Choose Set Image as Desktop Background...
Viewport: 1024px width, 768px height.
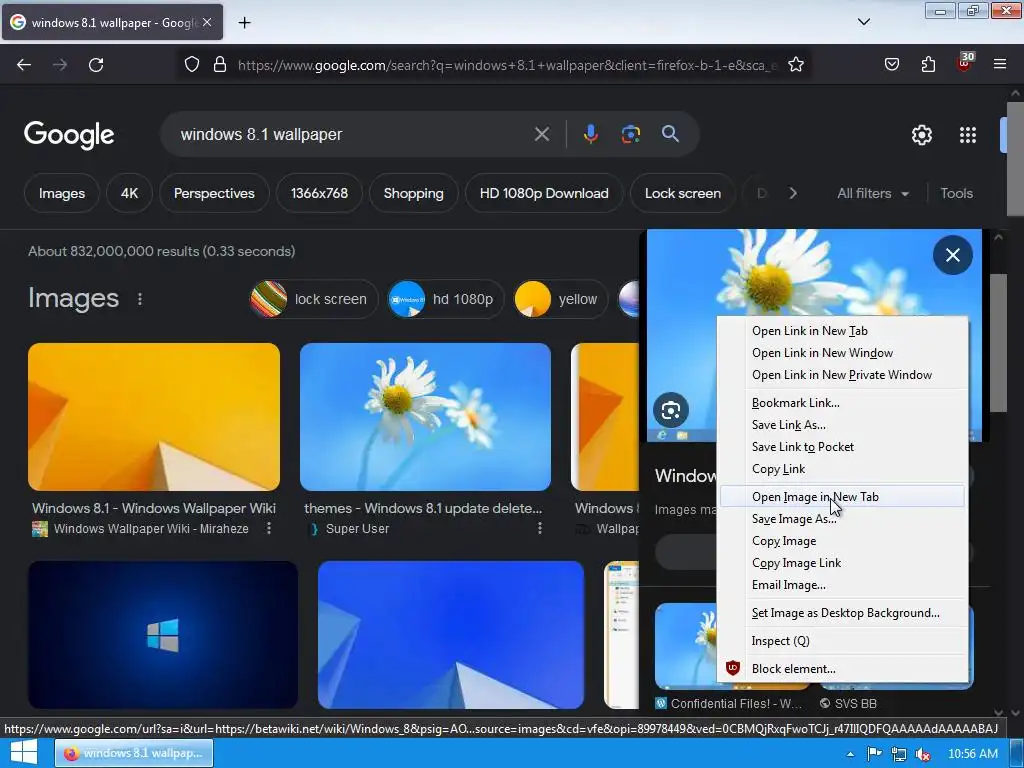842,613
